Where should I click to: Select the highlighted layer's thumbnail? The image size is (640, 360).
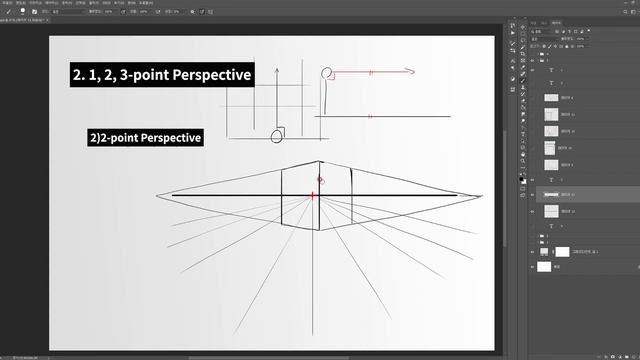coord(551,195)
